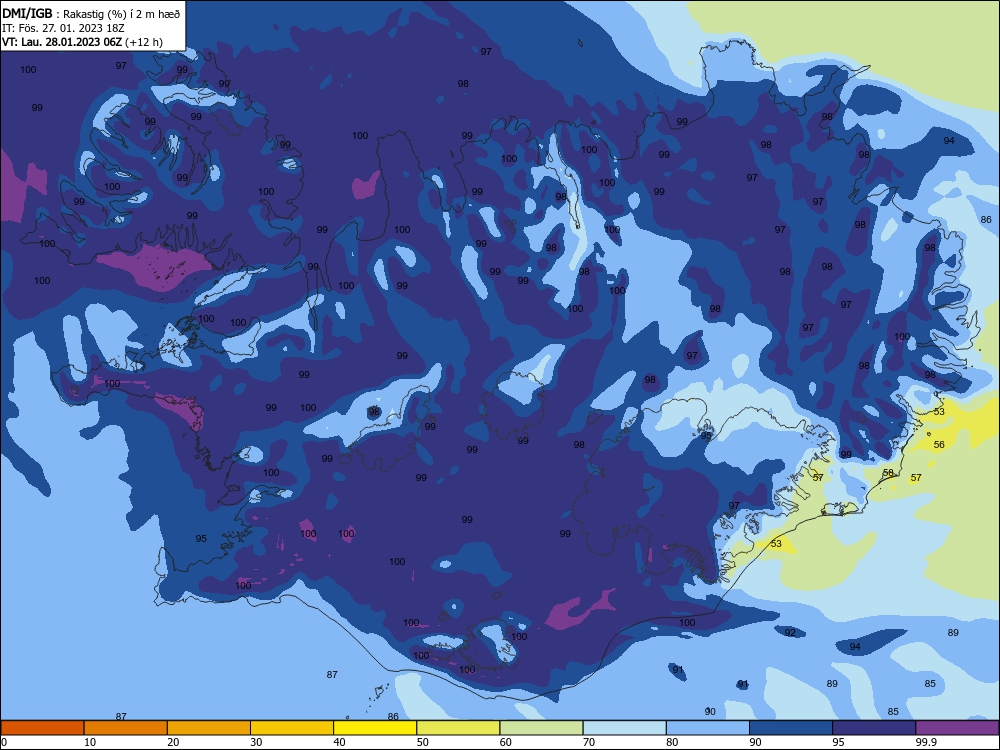Image resolution: width=1000 pixels, height=750 pixels.
Task: Click the '30' legend tick label
Action: (256, 742)
